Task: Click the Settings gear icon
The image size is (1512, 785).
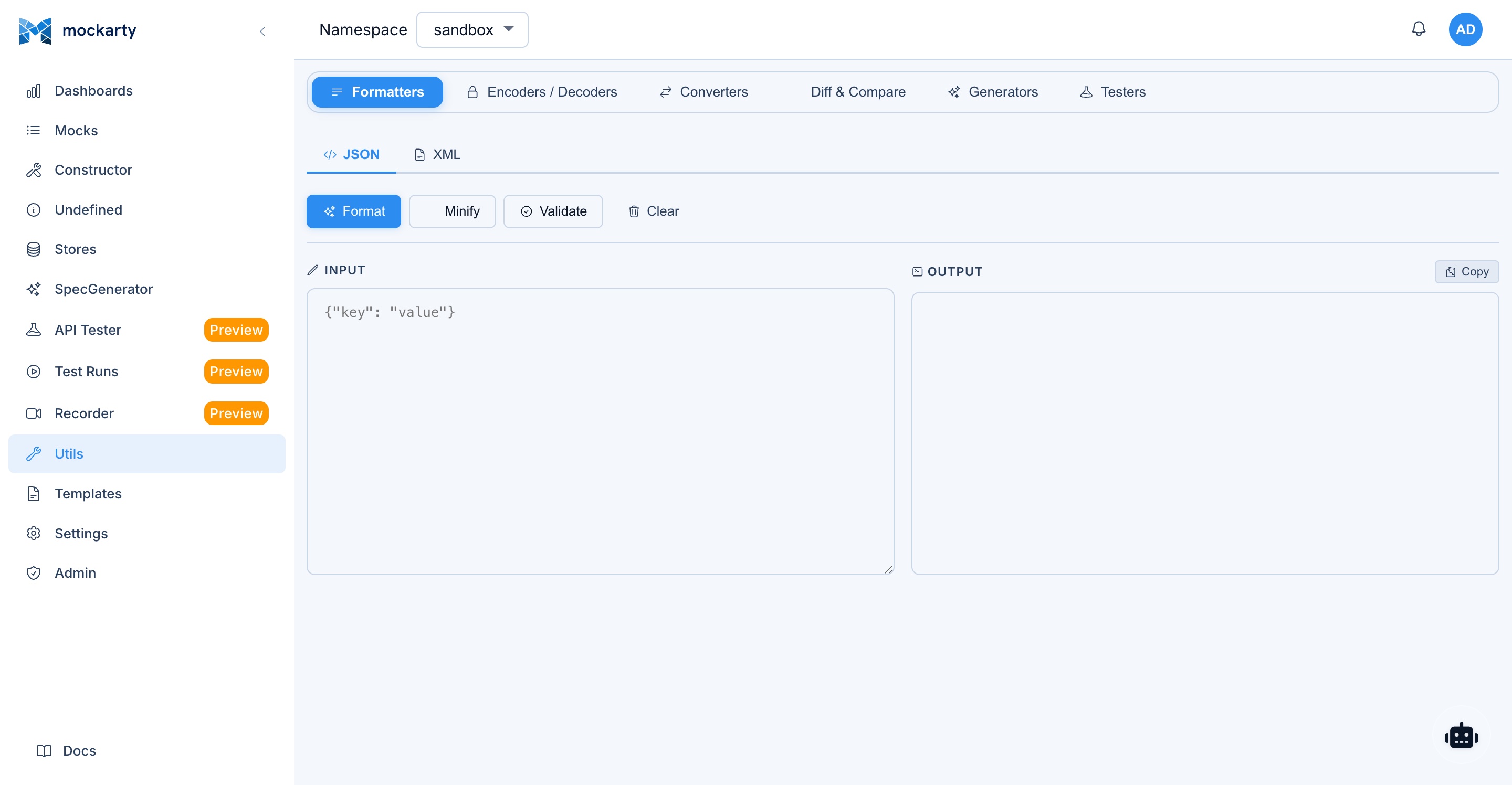Action: point(34,533)
